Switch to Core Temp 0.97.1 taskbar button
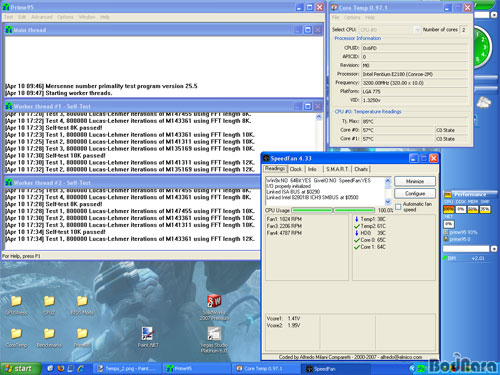The width and height of the screenshot is (500, 375). coord(266,368)
